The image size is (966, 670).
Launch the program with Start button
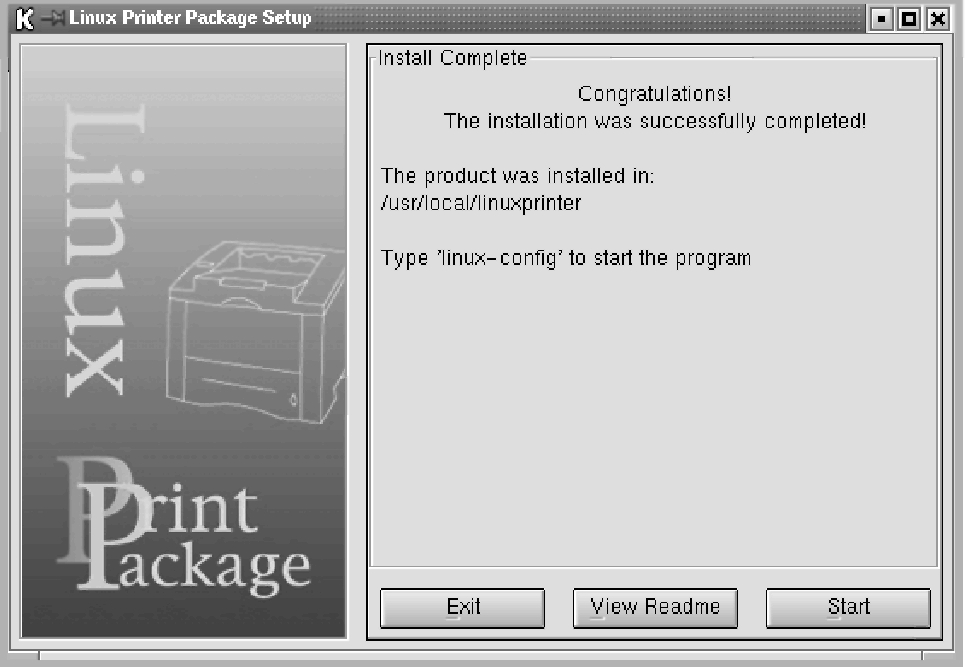(848, 608)
